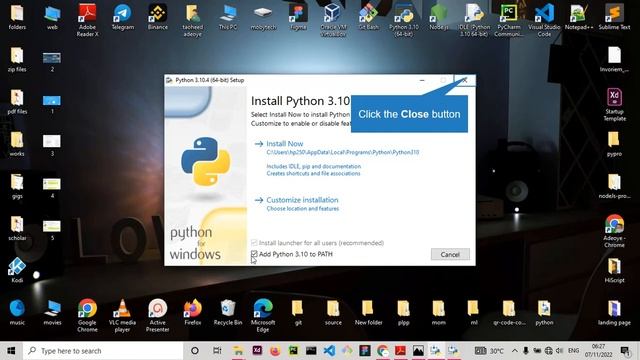This screenshot has width=640, height=360.
Task: Select the Sublime Text desktop icon
Action: pyautogui.click(x=614, y=17)
